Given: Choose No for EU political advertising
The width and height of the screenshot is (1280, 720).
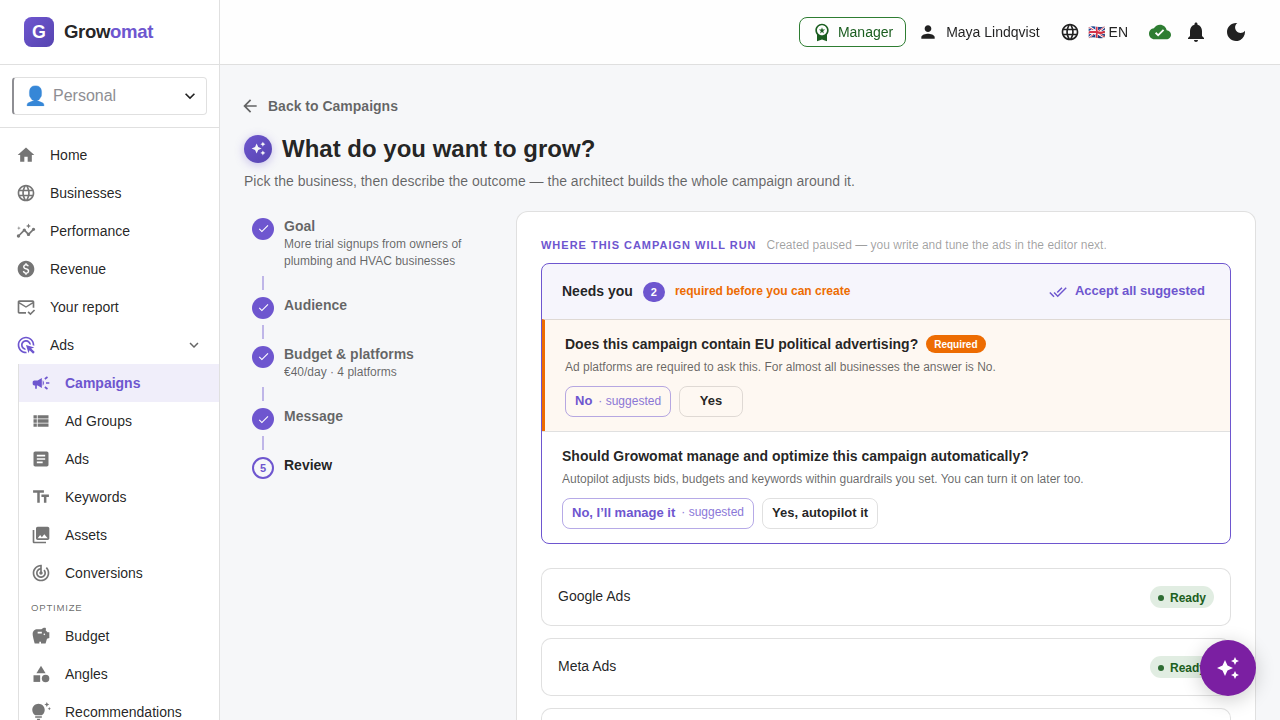Looking at the screenshot, I should (x=618, y=401).
